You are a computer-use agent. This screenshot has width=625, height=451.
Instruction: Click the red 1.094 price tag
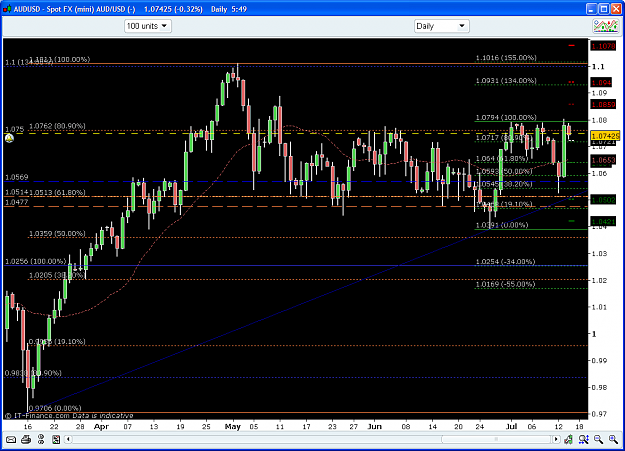[601, 83]
